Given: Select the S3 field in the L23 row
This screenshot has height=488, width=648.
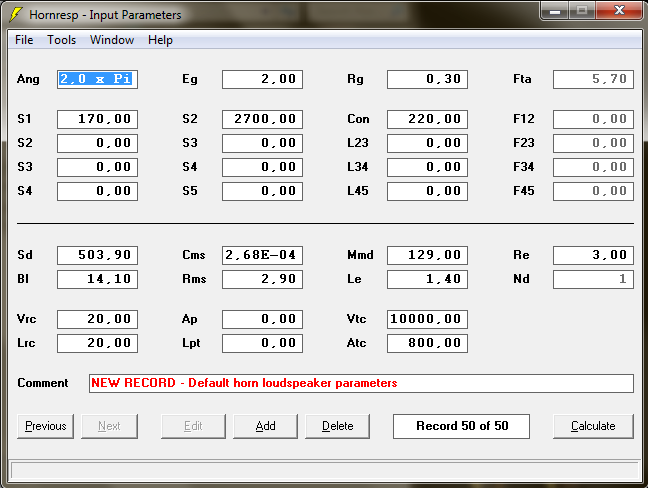Looking at the screenshot, I should 262,143.
